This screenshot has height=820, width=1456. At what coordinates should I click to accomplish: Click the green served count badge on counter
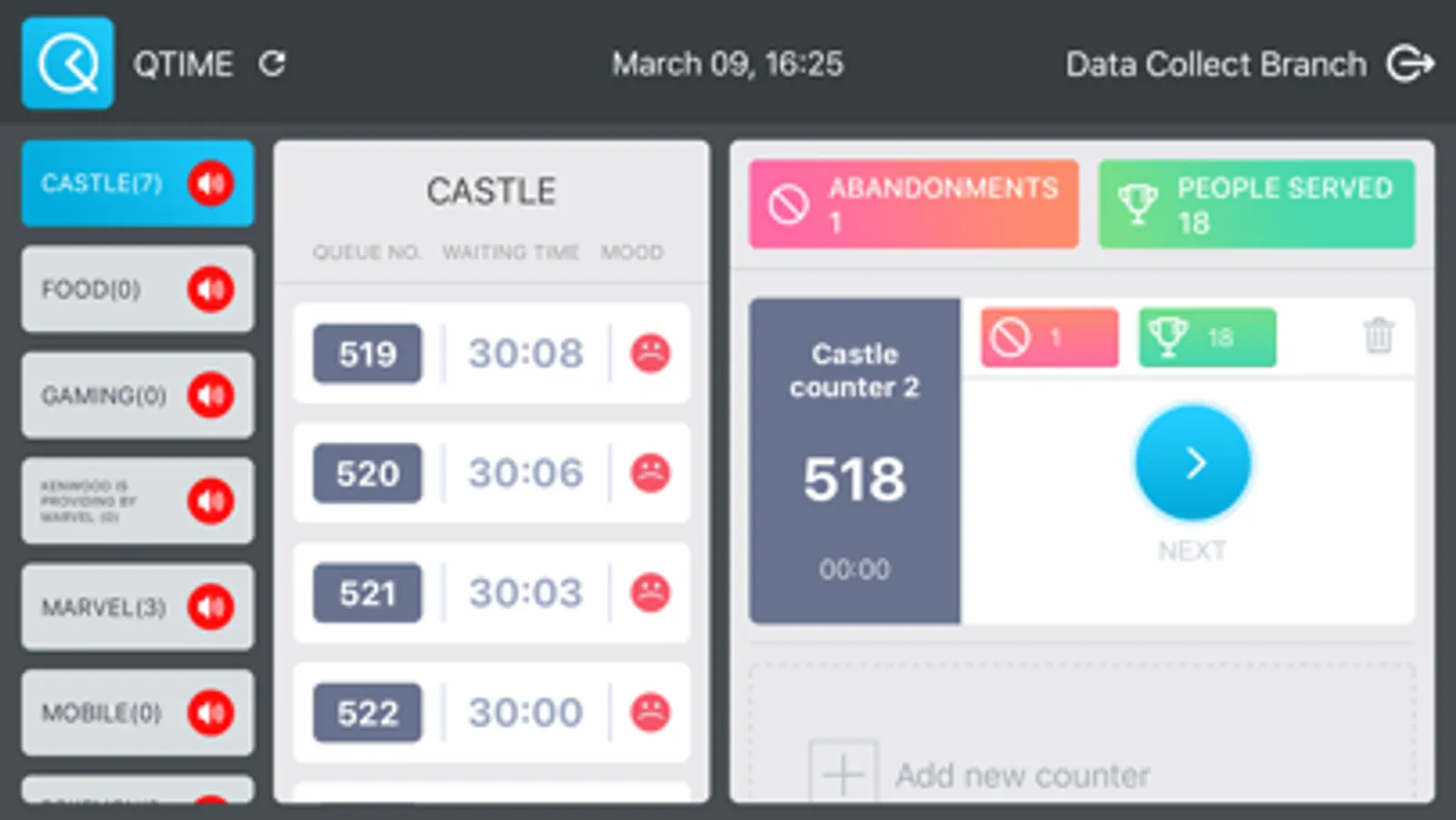point(1207,338)
